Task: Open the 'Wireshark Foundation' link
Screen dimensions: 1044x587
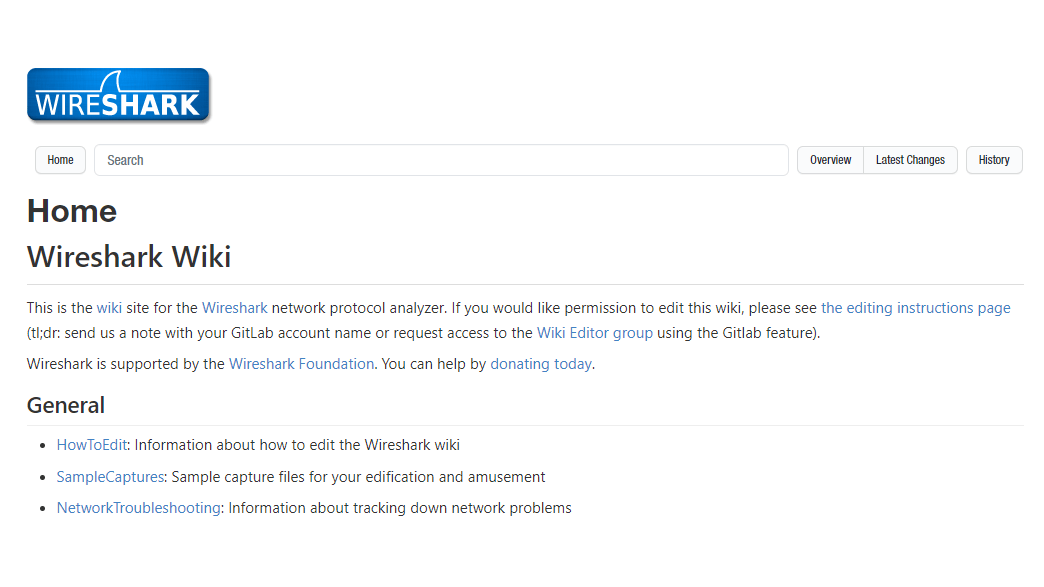Action: coord(301,364)
